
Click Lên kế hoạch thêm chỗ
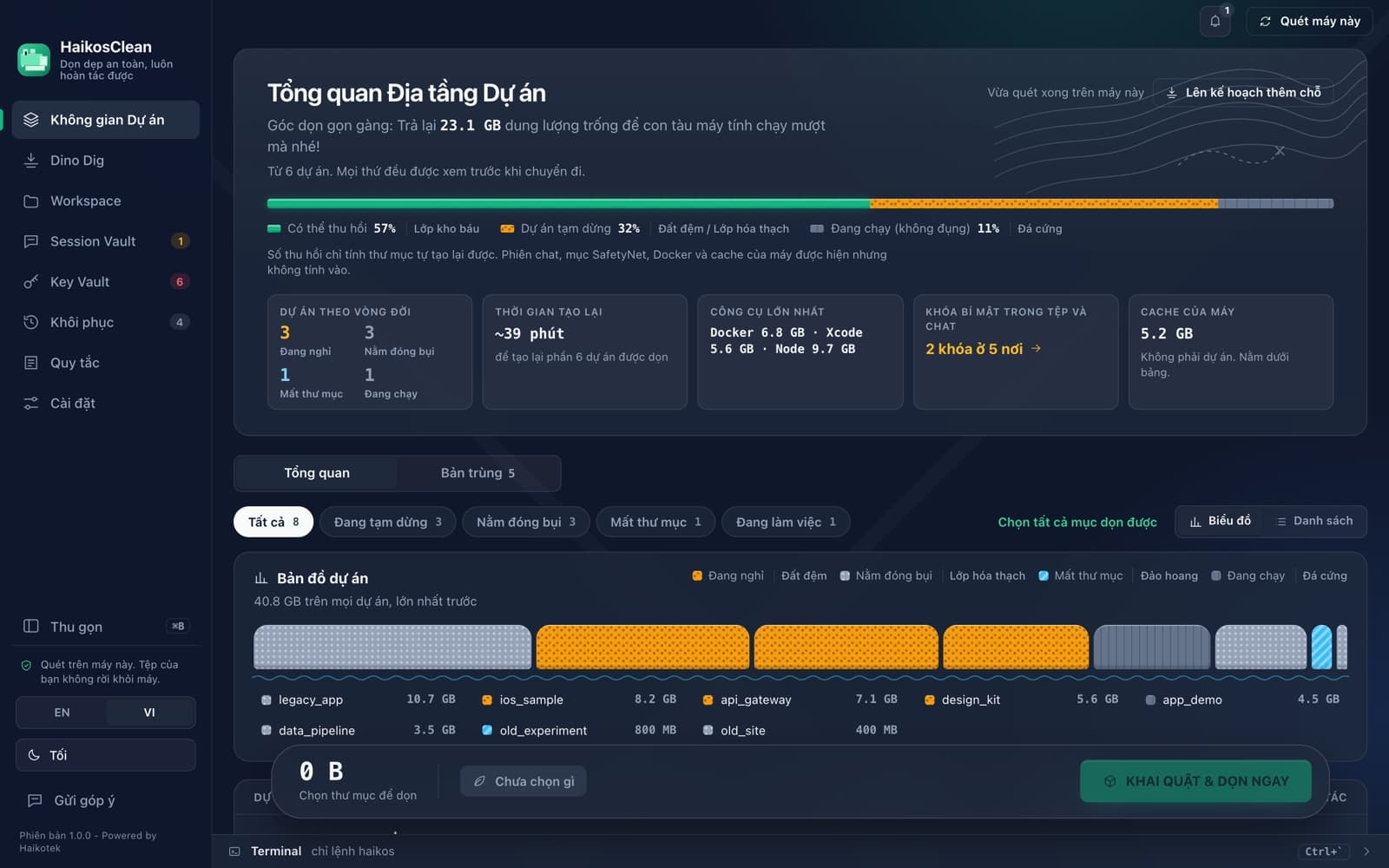tap(1243, 92)
